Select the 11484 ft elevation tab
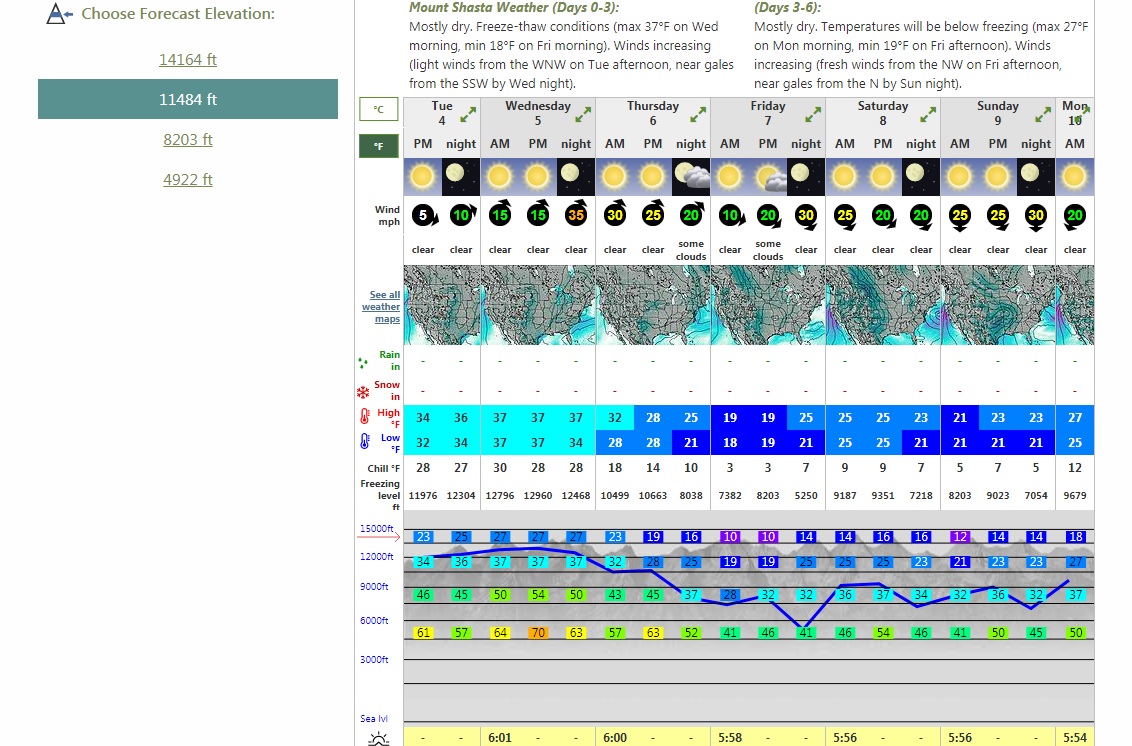1132x746 pixels. pyautogui.click(x=188, y=99)
